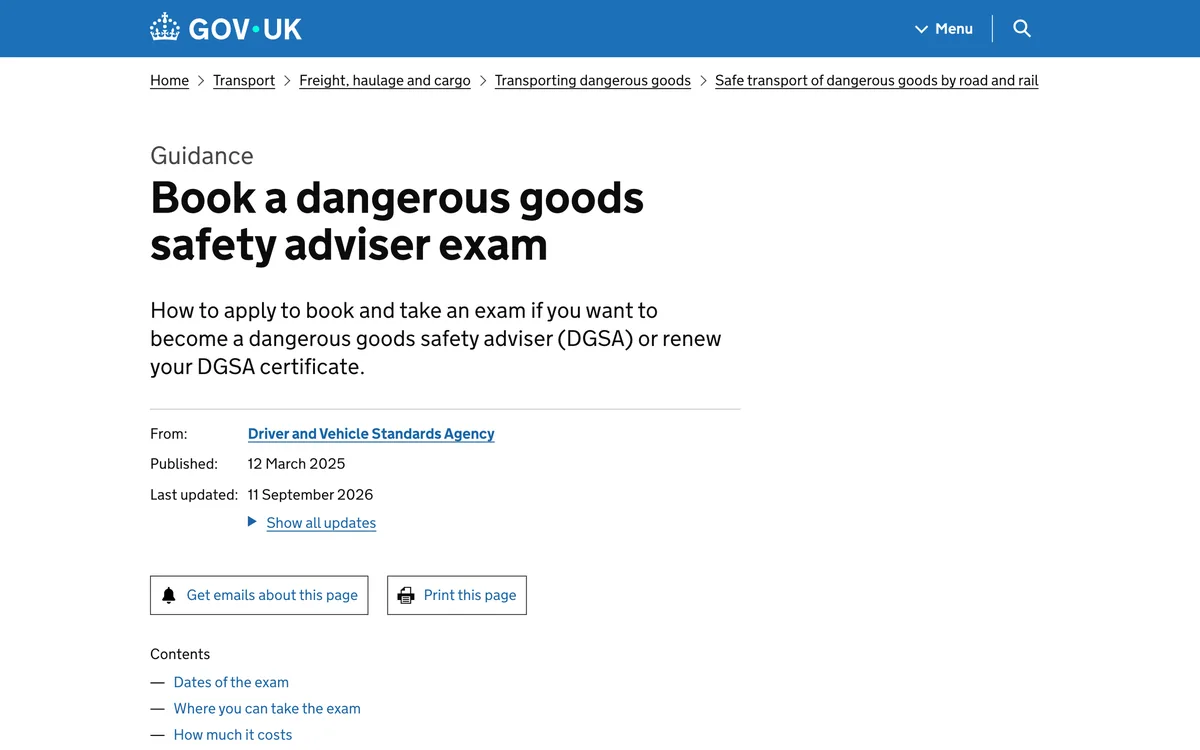
Task: Select last updated date 11 September 2026
Action: (311, 495)
